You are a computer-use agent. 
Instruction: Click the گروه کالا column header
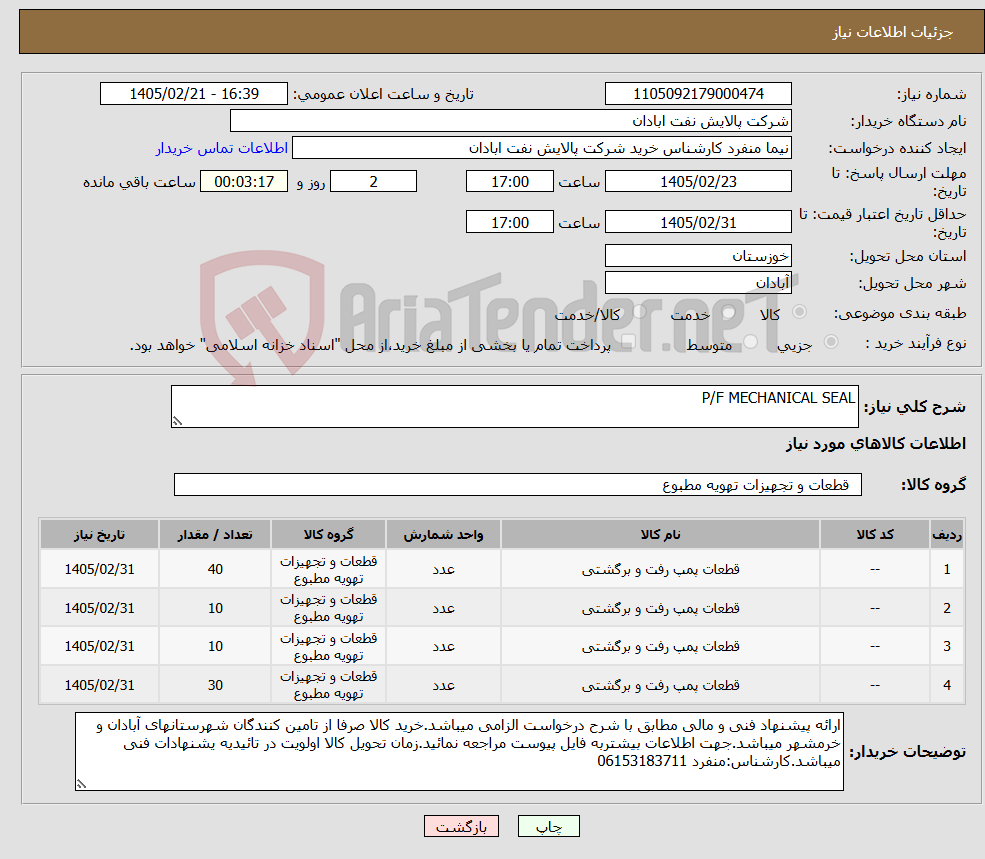coord(328,534)
